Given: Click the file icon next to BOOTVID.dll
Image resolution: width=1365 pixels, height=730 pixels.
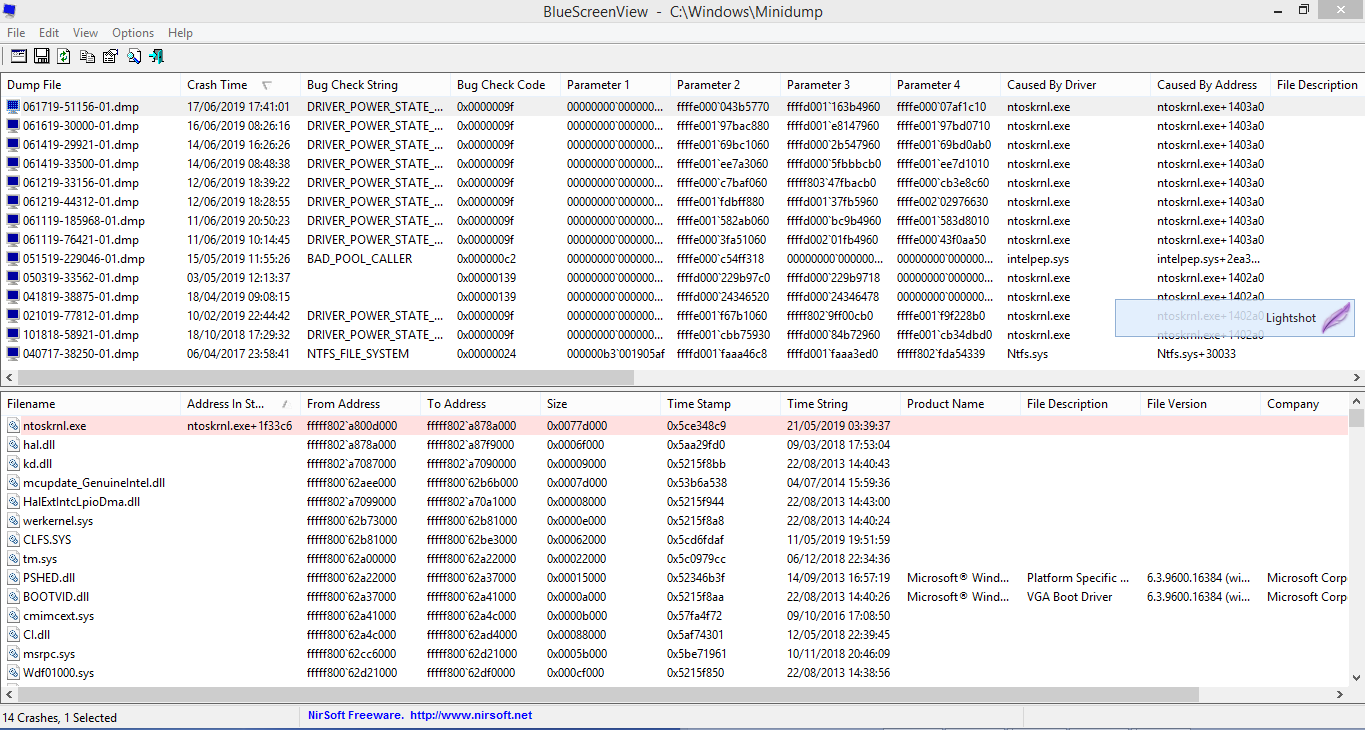Looking at the screenshot, I should (13, 597).
